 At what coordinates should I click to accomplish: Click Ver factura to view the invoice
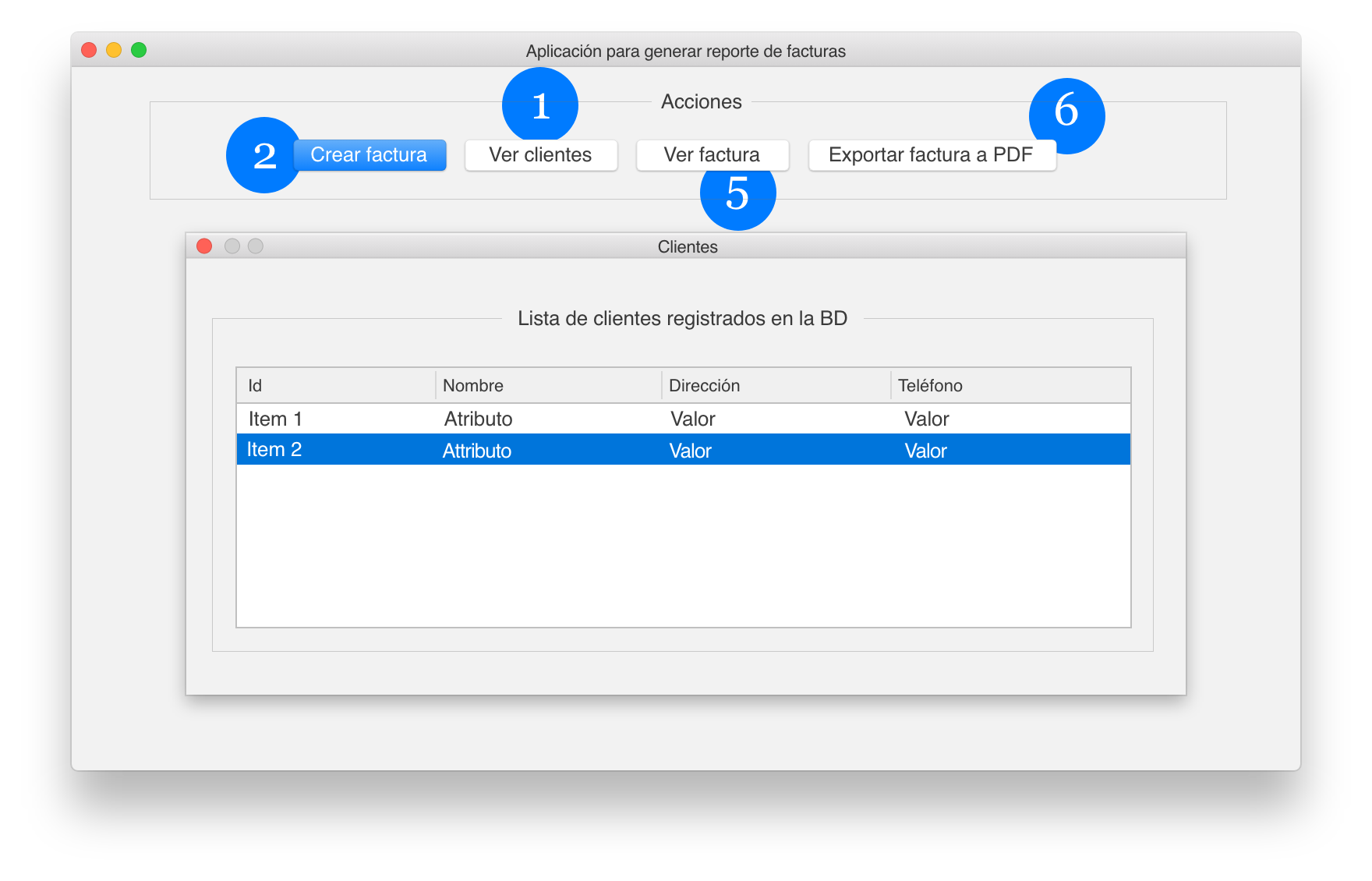pos(712,154)
